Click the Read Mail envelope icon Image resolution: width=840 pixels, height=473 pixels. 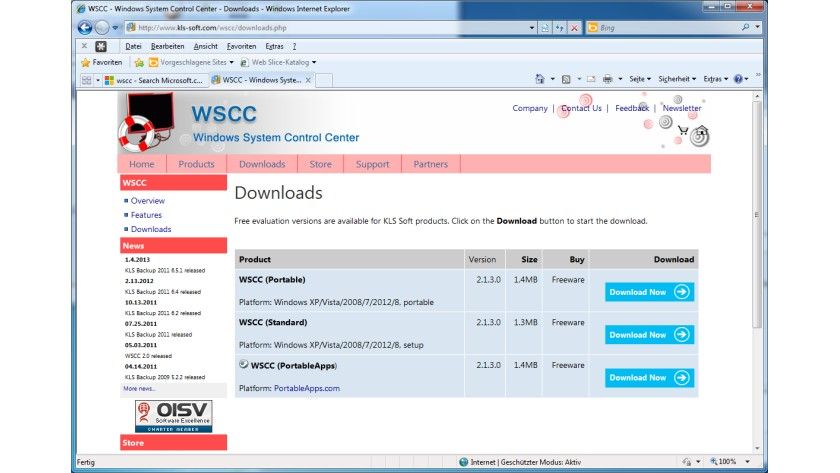click(591, 79)
